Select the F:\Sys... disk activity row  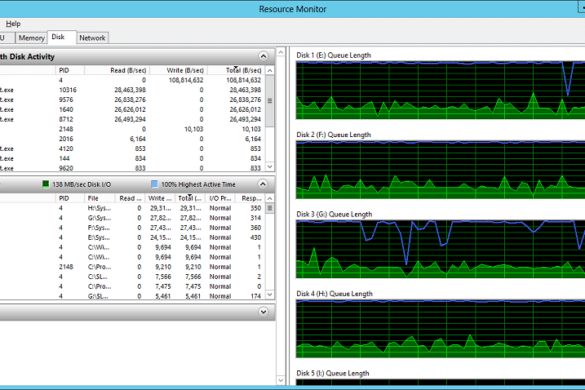(132, 228)
